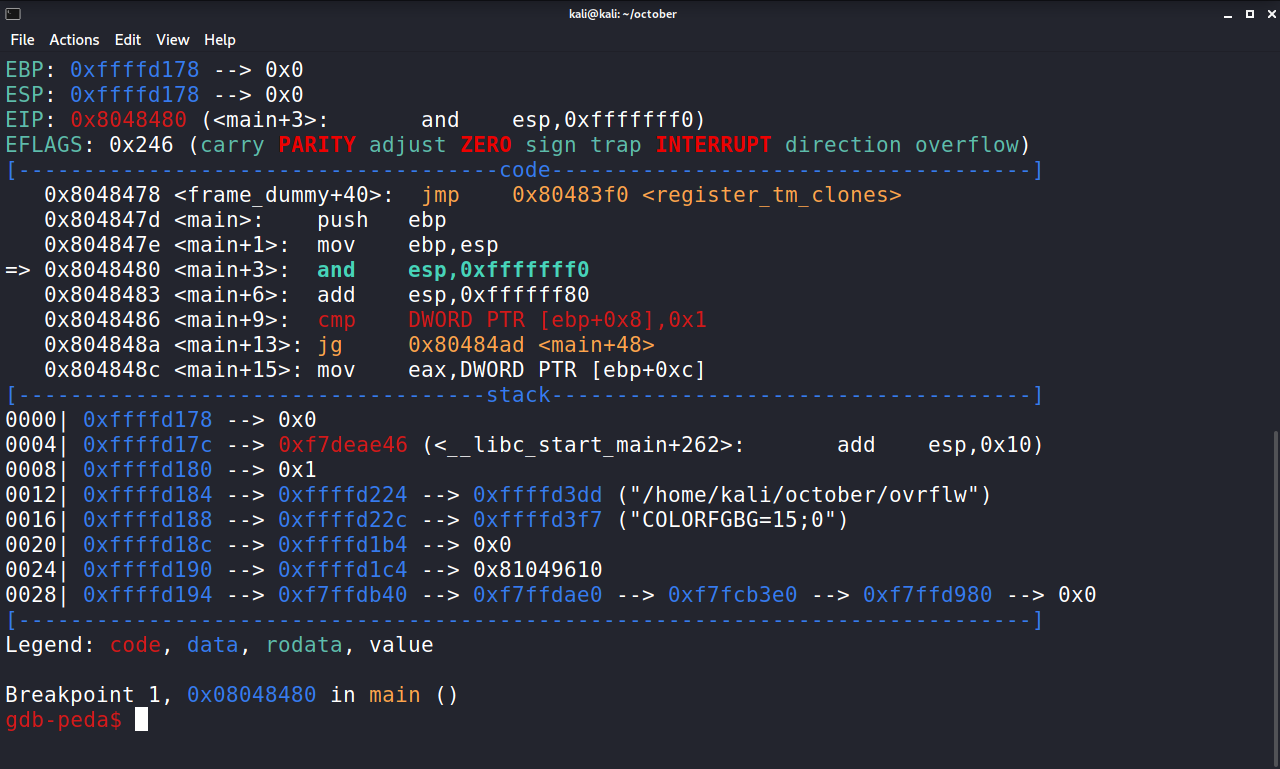The width and height of the screenshot is (1280, 769).
Task: Click the 'stack' section header
Action: (x=518, y=395)
